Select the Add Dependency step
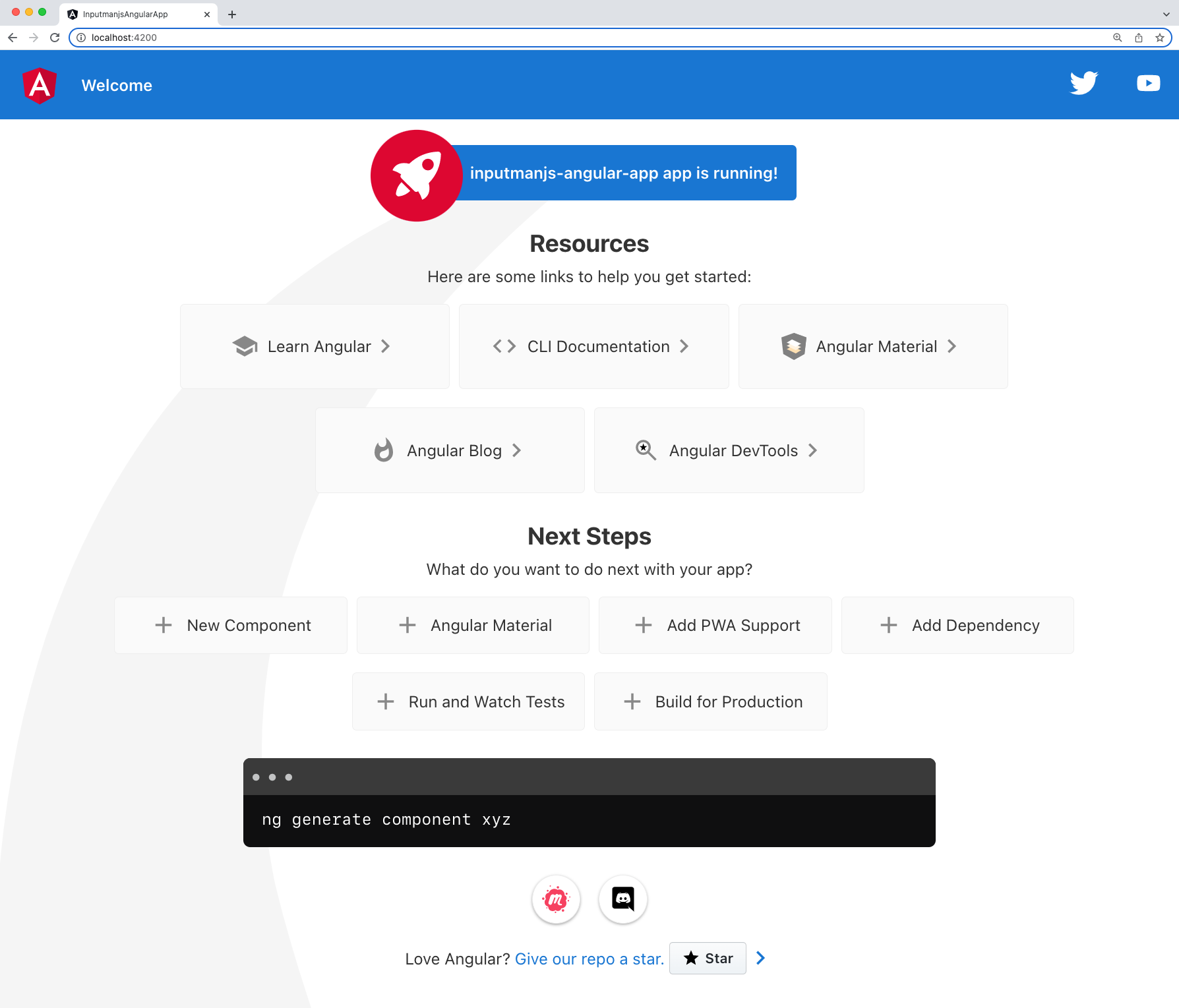The height and width of the screenshot is (1008, 1179). coord(957,625)
